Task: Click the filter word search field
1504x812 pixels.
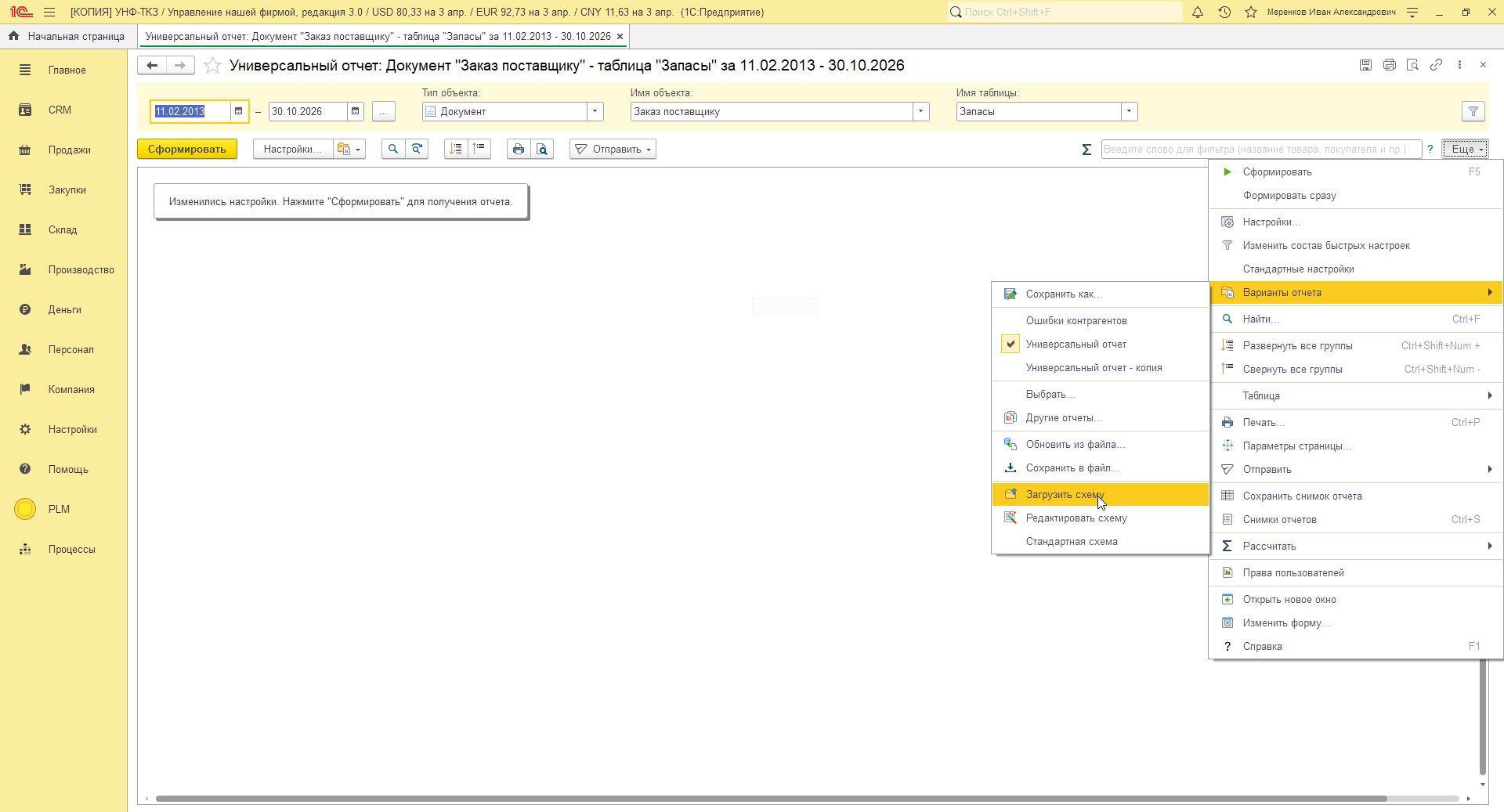Action: 1260,150
